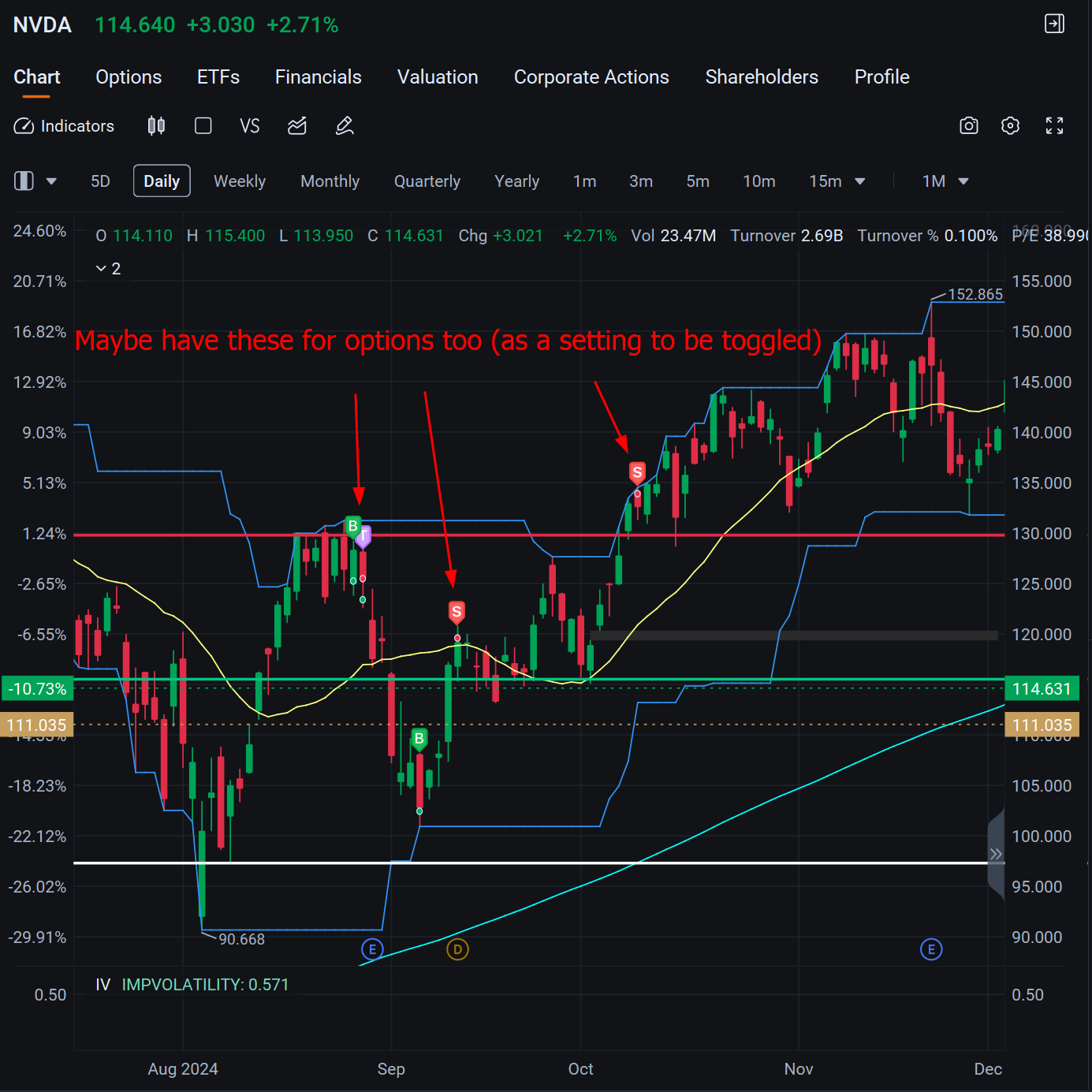Open the layout dropdown arrow beside 5D

tap(51, 181)
